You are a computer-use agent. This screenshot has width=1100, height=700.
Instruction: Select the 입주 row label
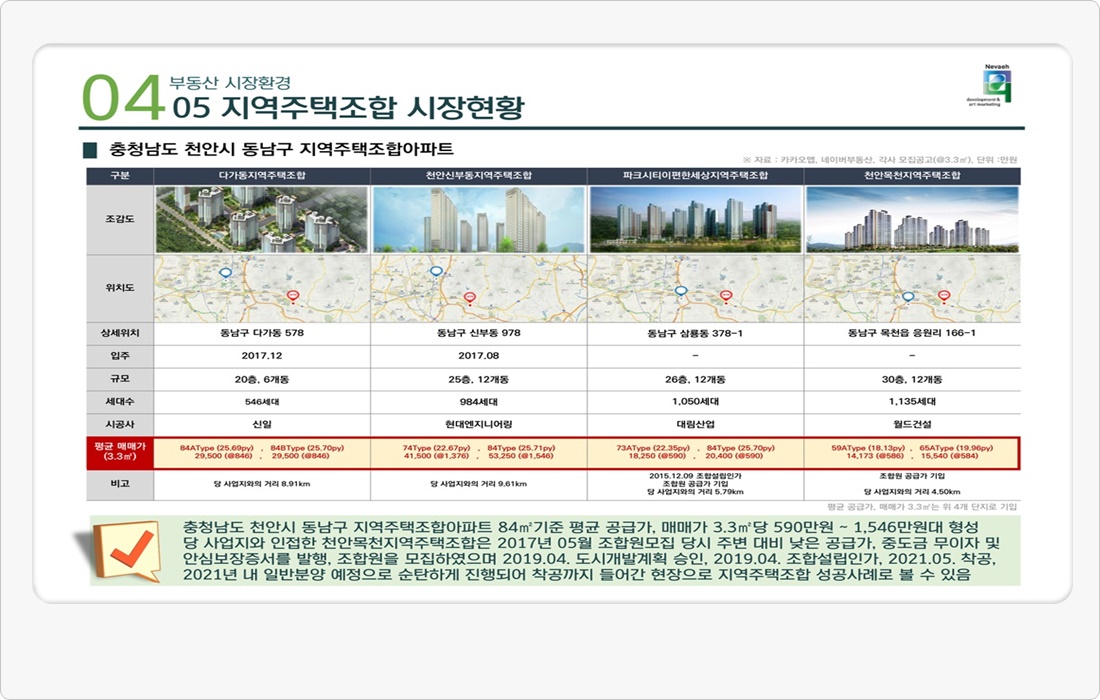pos(120,356)
